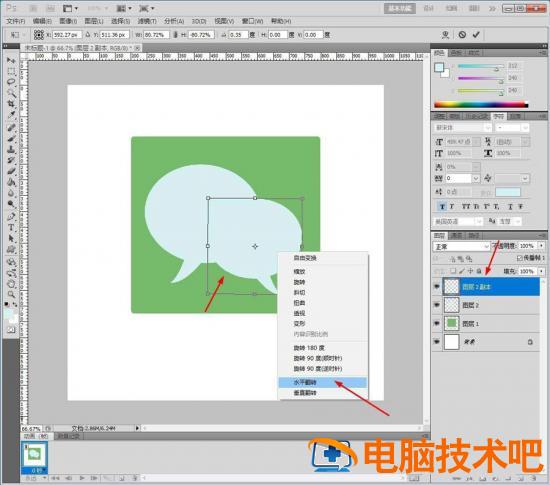Screen dimensions: 550x485
Task: Commit the transform with the checkmark icon
Action: click(x=476, y=35)
